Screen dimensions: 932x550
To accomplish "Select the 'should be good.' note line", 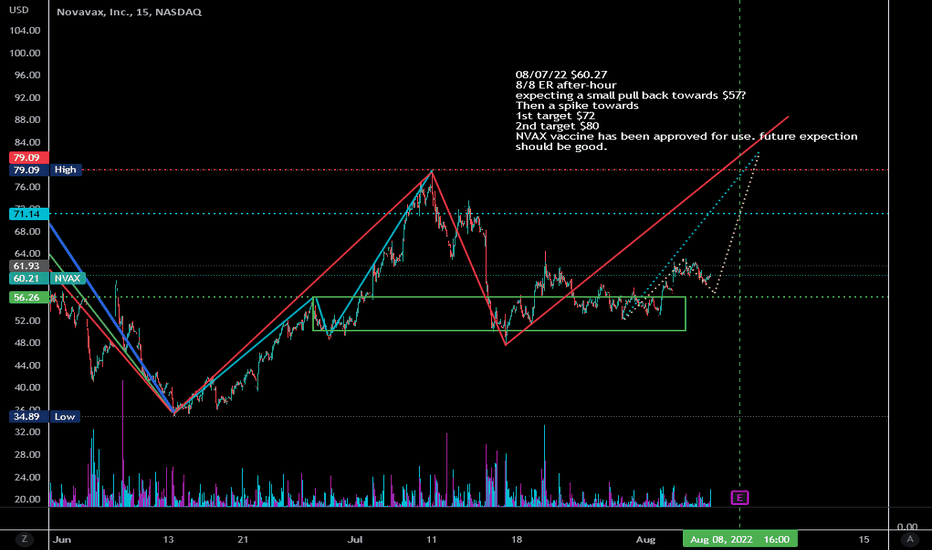I will (x=561, y=147).
